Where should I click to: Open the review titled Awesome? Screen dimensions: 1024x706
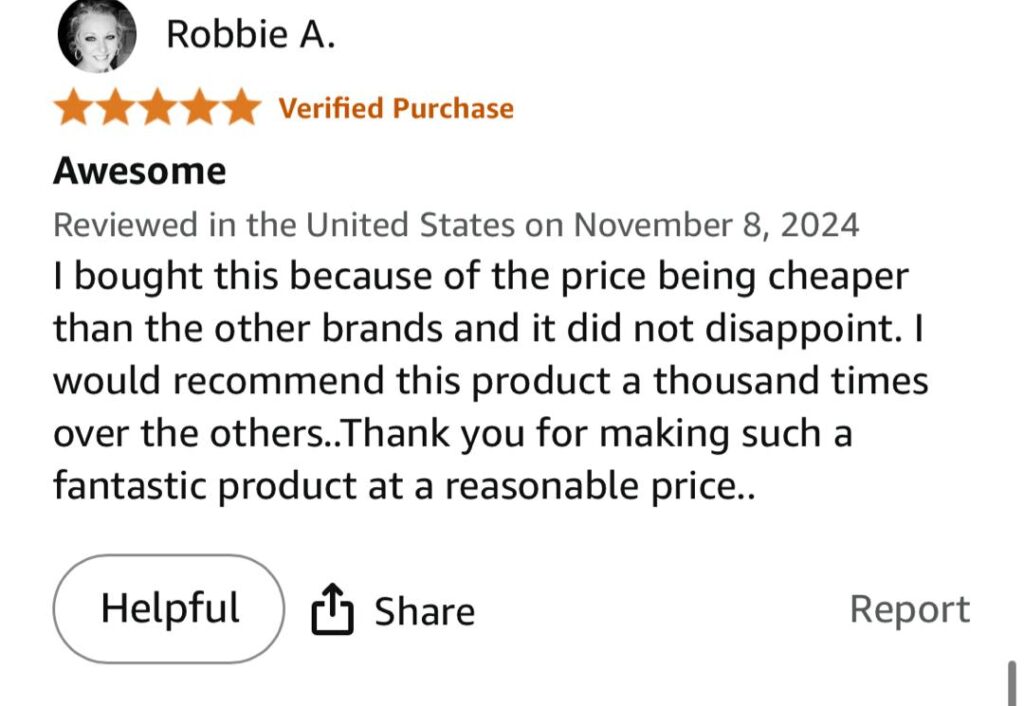click(139, 171)
